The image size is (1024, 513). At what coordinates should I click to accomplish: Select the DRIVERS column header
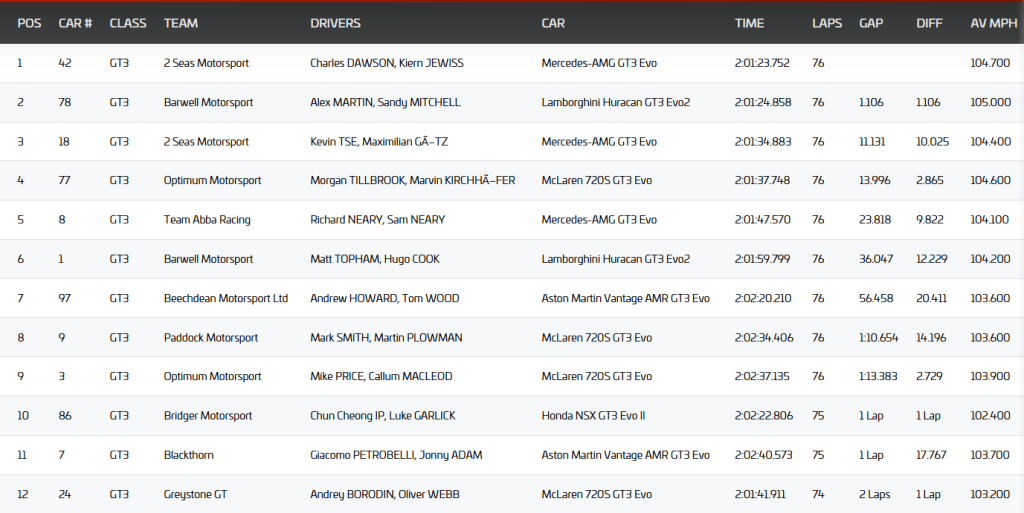click(x=335, y=23)
